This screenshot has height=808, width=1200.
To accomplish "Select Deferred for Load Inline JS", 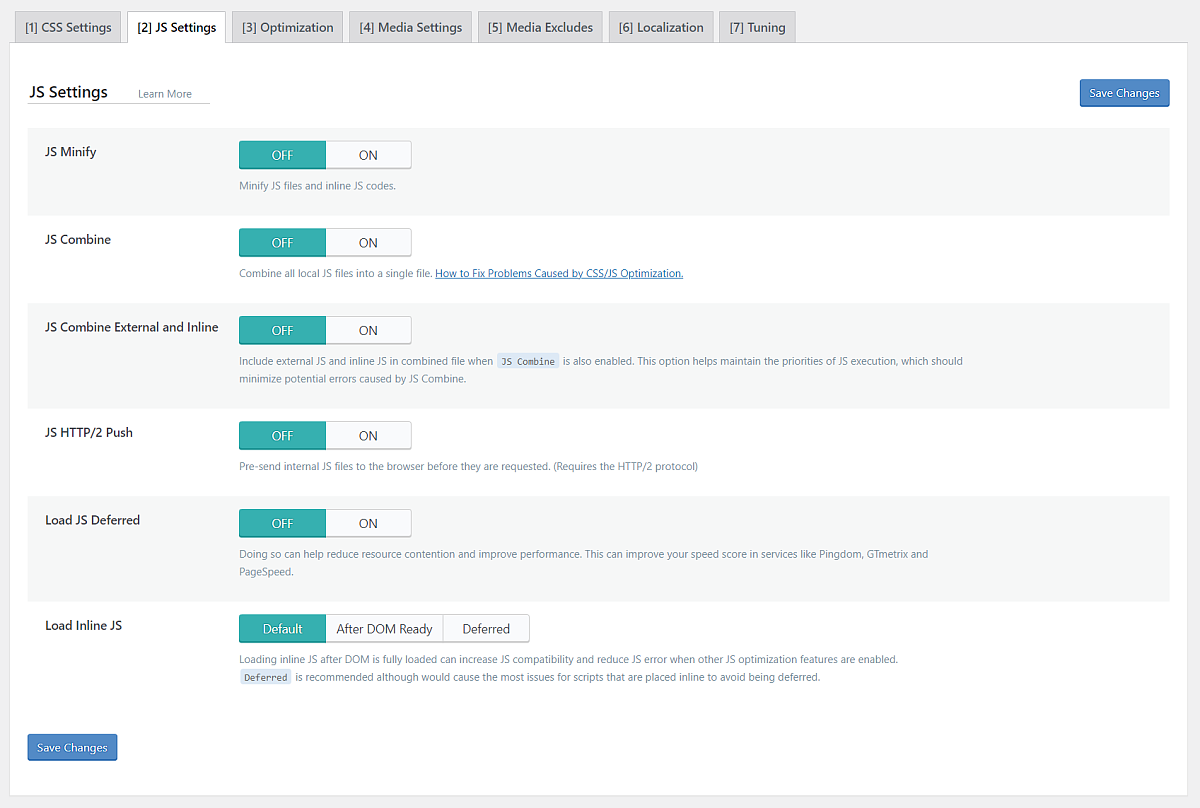I will point(486,628).
